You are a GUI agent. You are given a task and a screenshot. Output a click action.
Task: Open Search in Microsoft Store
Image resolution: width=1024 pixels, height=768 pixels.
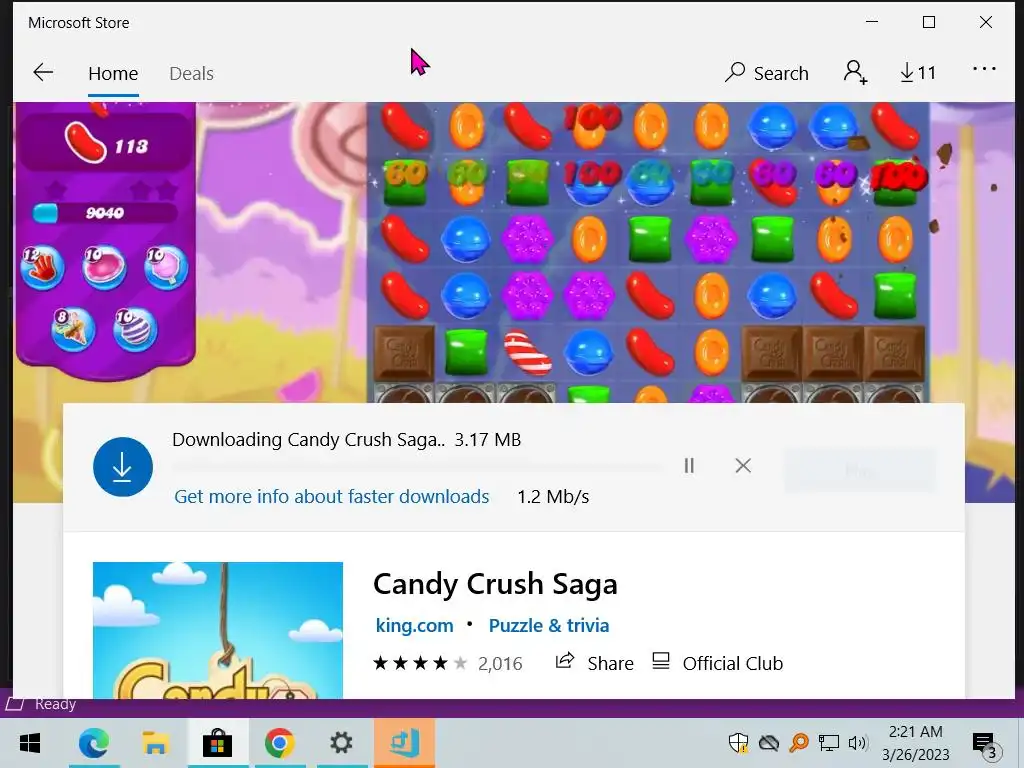(767, 72)
